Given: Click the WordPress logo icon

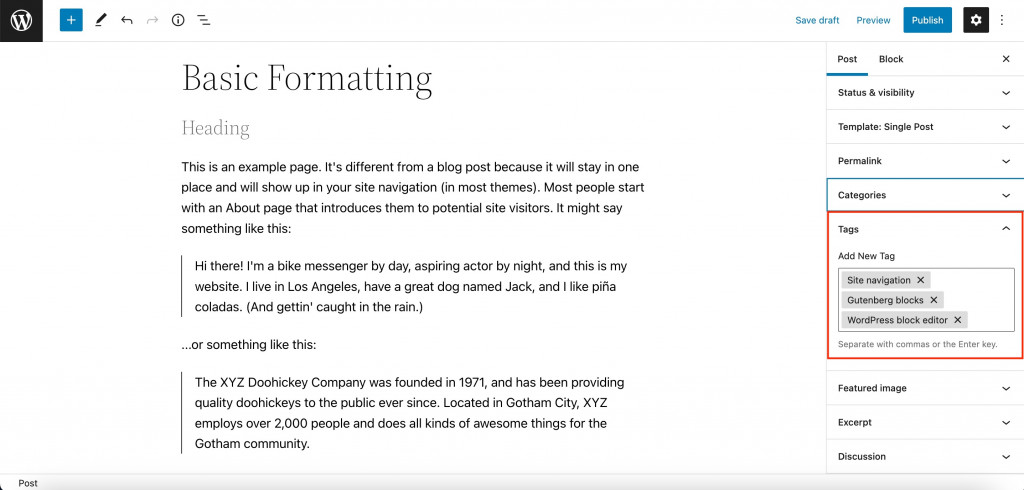Looking at the screenshot, I should [x=21, y=20].
